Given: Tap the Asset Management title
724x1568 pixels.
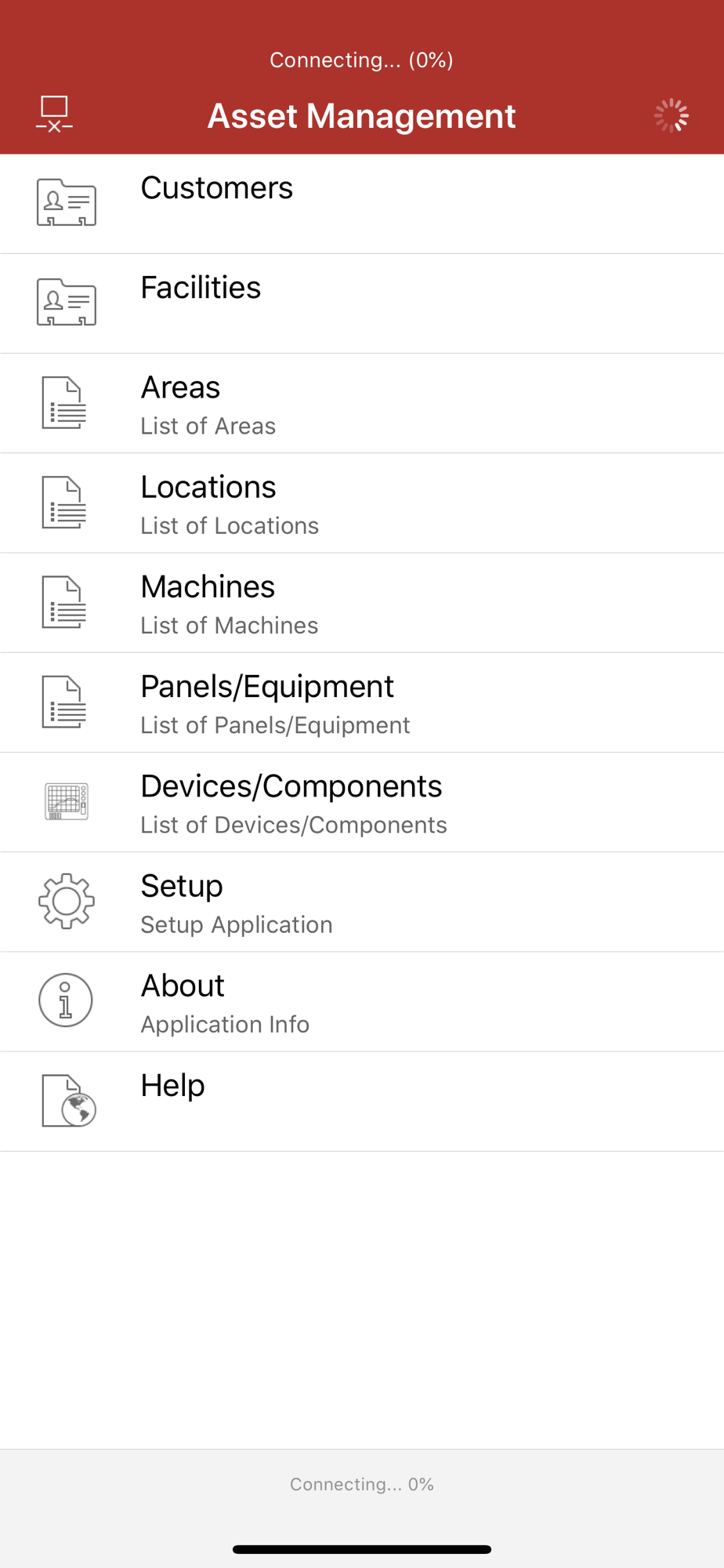Looking at the screenshot, I should pos(361,116).
